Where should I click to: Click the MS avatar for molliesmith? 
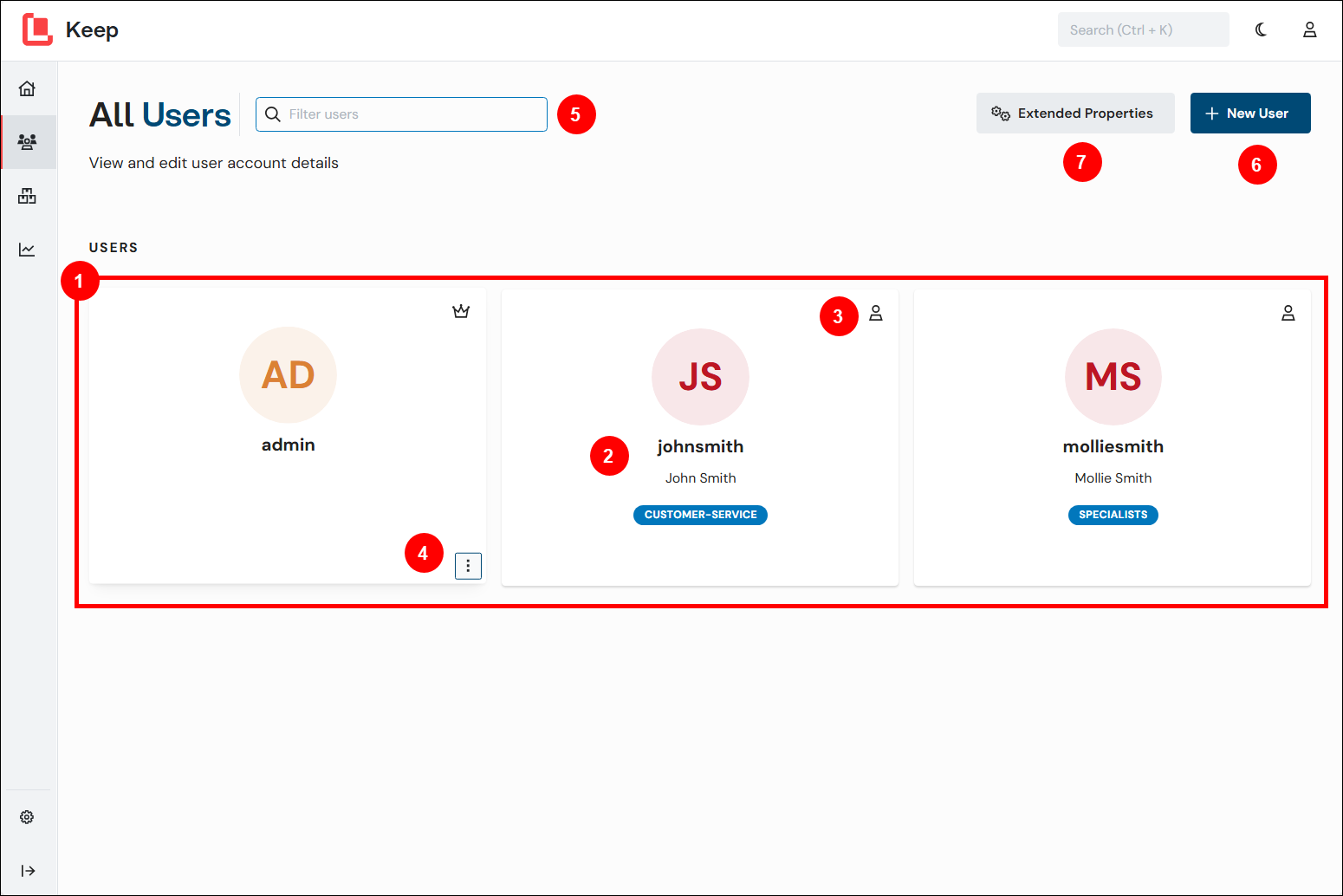[1113, 377]
